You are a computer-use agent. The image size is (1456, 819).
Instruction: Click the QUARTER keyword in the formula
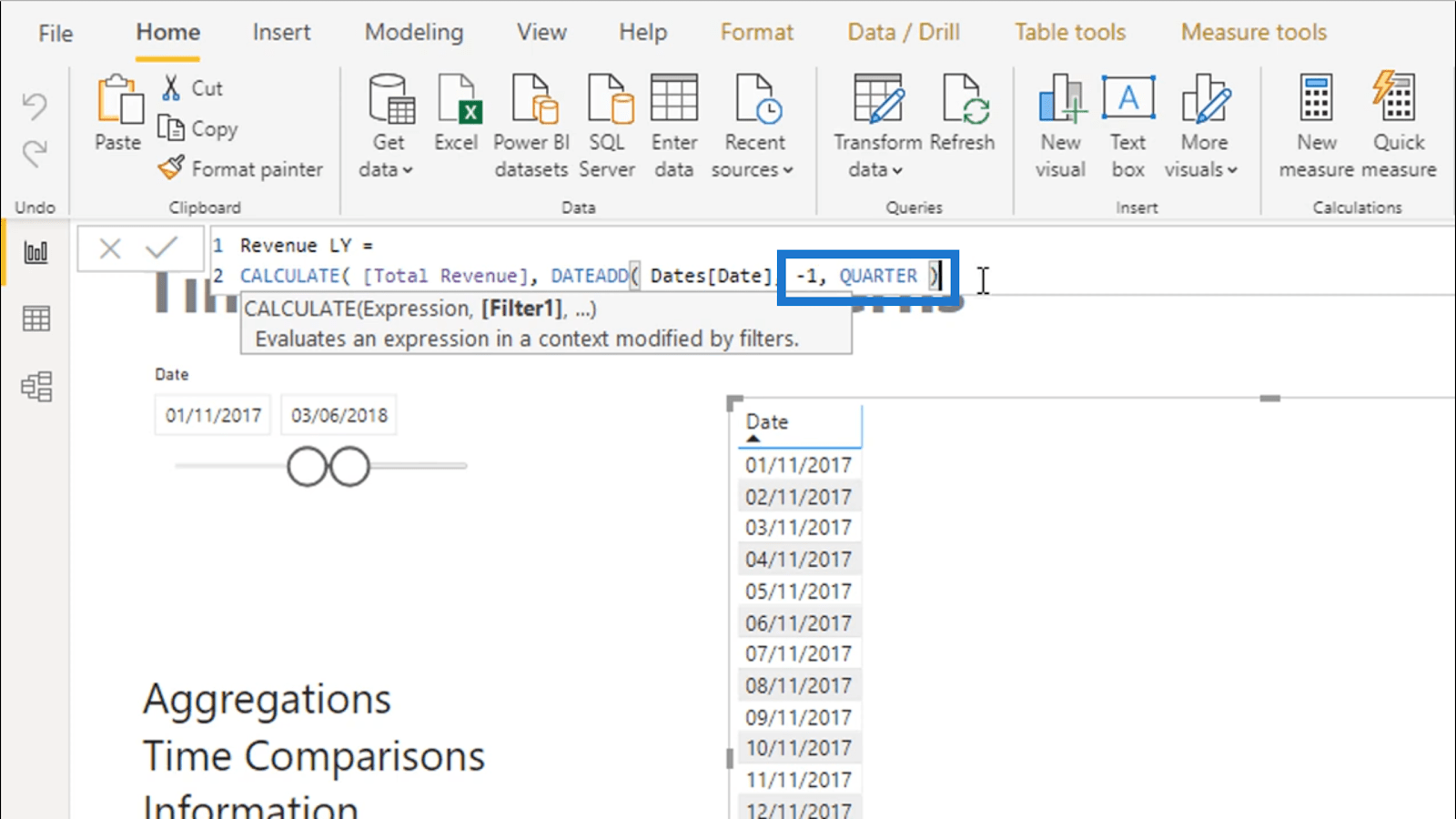pos(878,276)
